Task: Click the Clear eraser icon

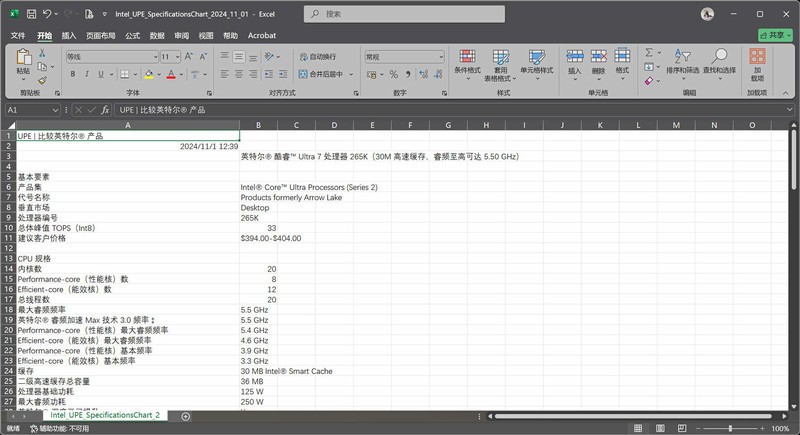Action: (649, 81)
